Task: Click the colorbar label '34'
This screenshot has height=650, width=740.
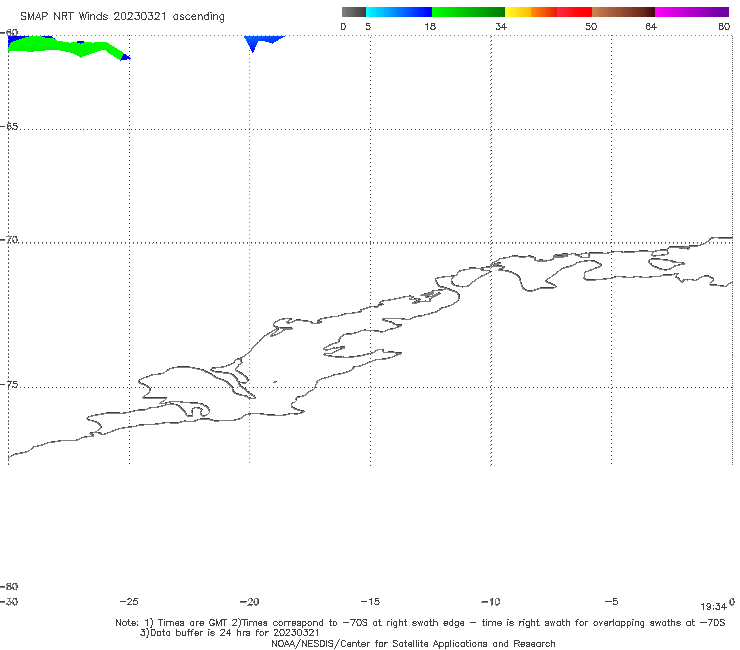Action: (501, 26)
